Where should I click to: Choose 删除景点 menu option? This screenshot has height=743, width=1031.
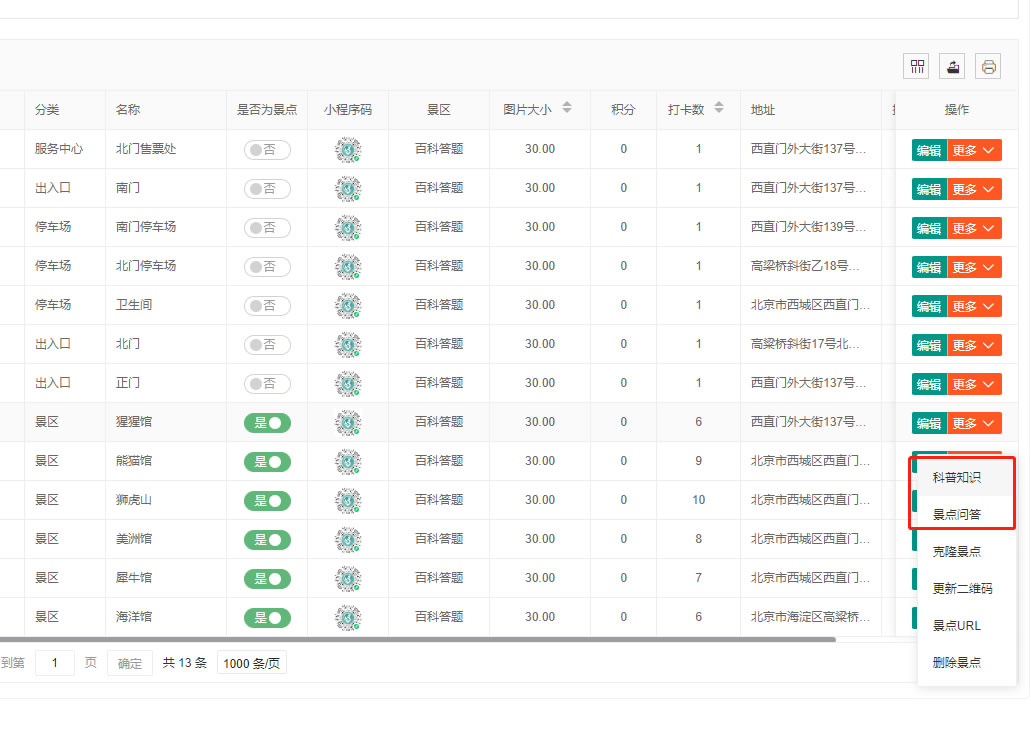click(967, 662)
